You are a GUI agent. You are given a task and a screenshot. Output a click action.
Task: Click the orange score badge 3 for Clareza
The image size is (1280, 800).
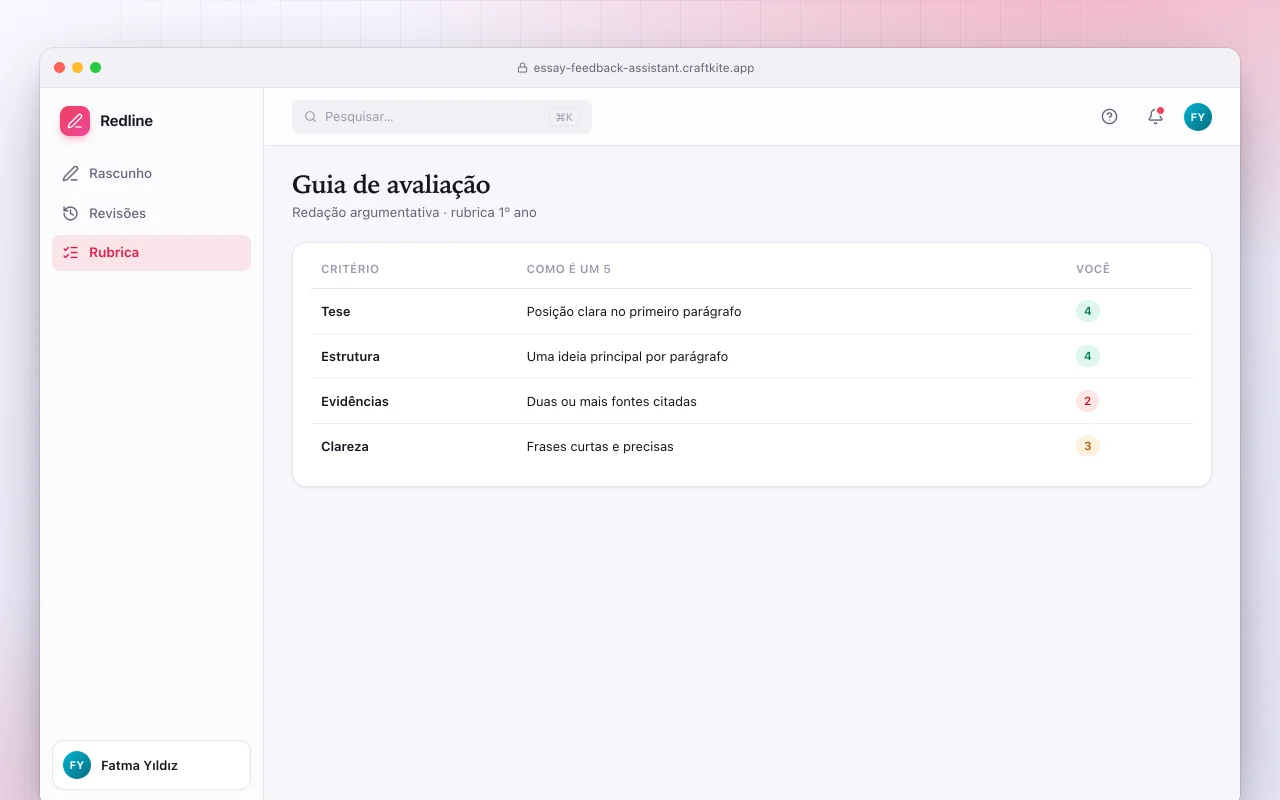(x=1088, y=446)
